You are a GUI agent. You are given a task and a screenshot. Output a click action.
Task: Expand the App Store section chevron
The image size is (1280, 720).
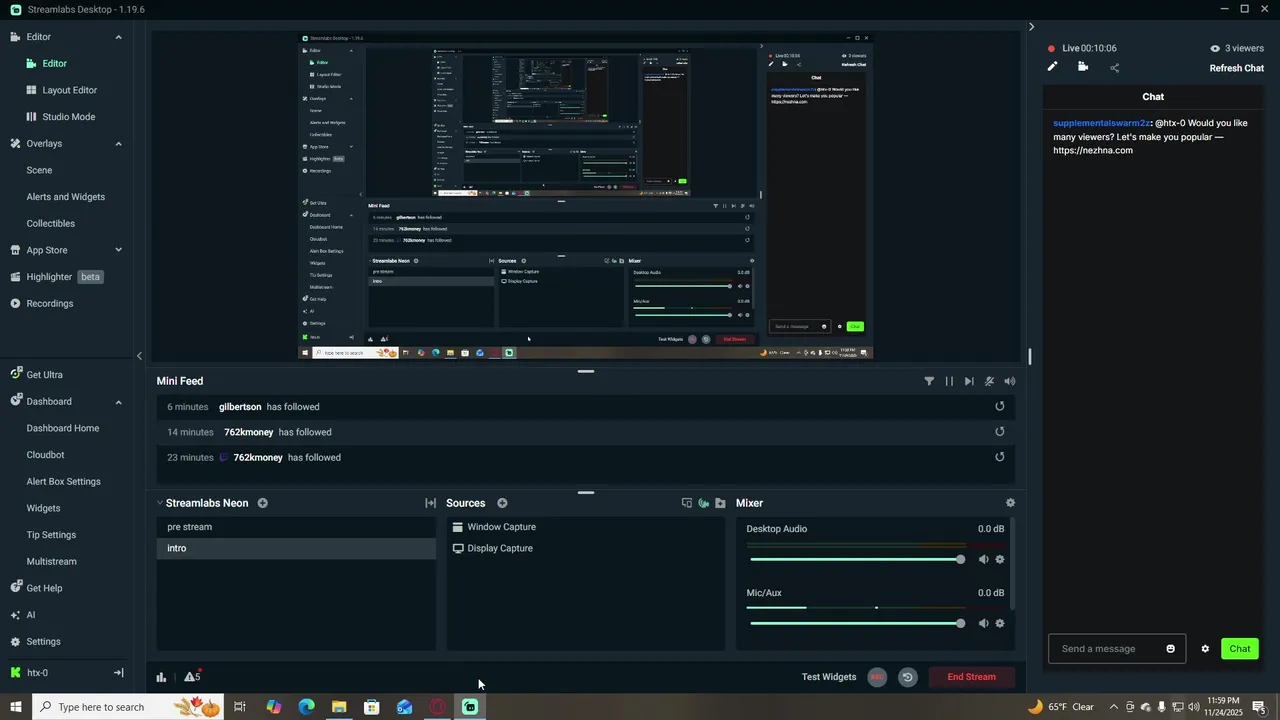(118, 250)
